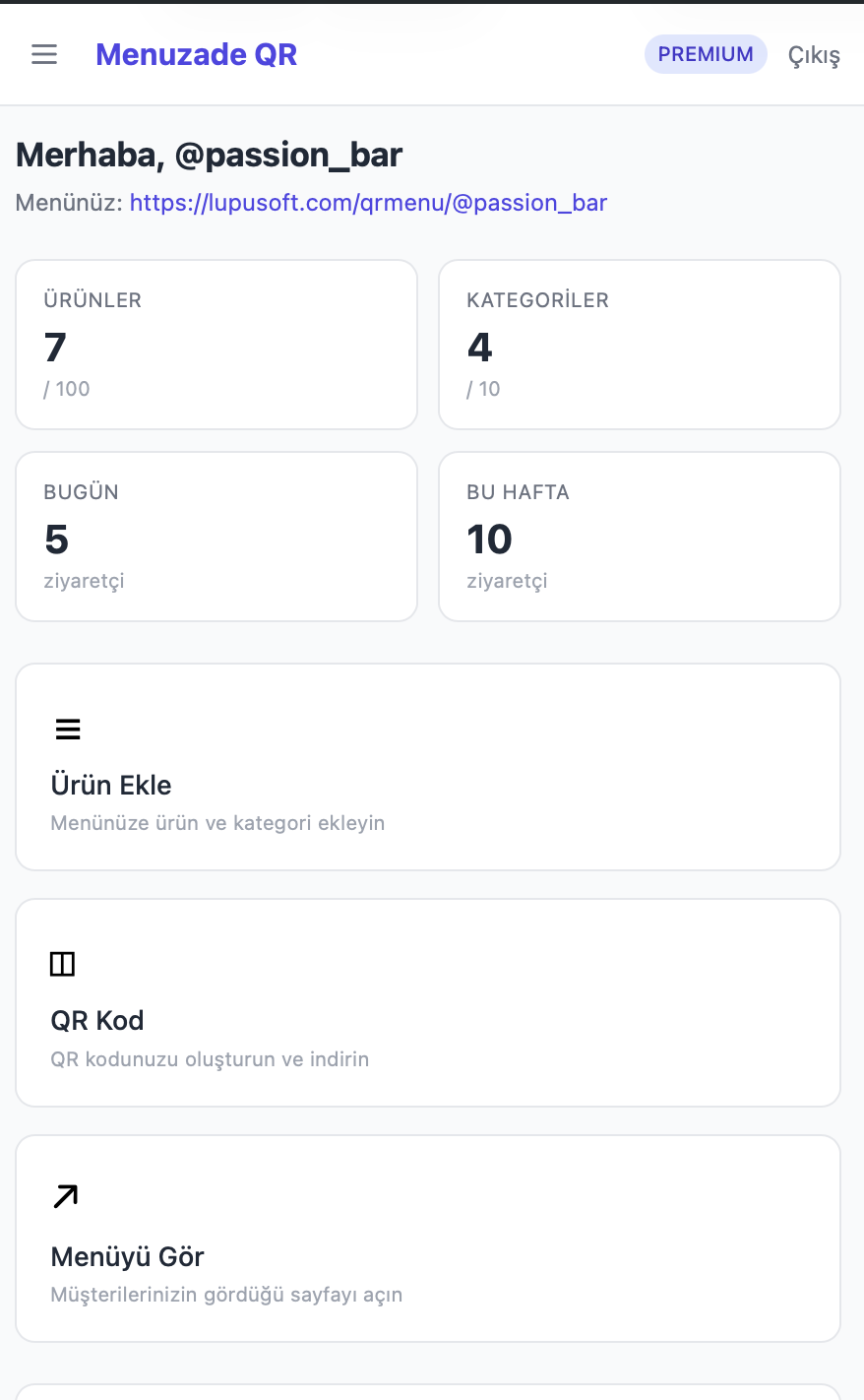
Task: Click the list icon above Ürün Ekle
Action: [x=67, y=729]
